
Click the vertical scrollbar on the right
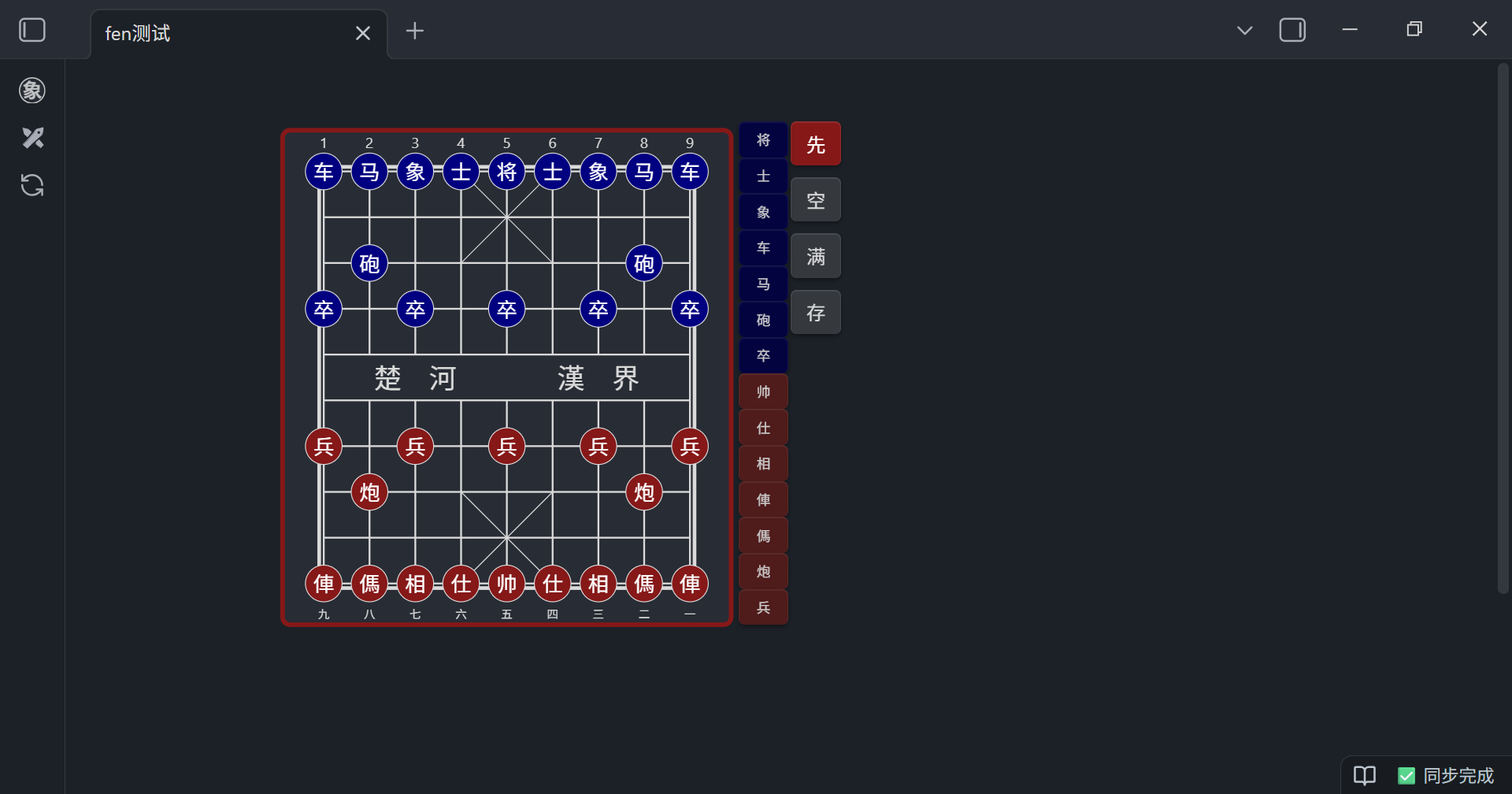1503,328
